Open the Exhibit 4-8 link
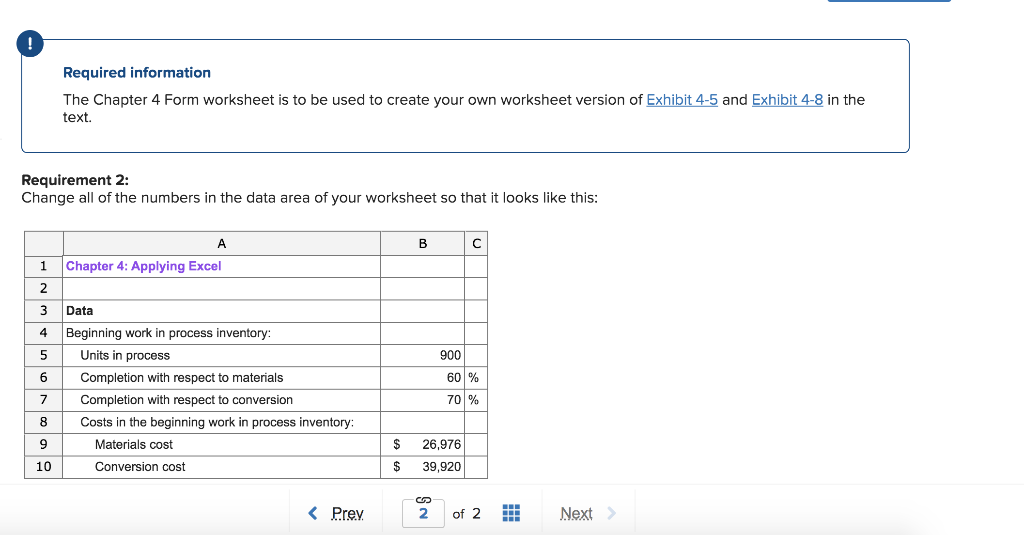This screenshot has height=535, width=1024. (x=787, y=100)
